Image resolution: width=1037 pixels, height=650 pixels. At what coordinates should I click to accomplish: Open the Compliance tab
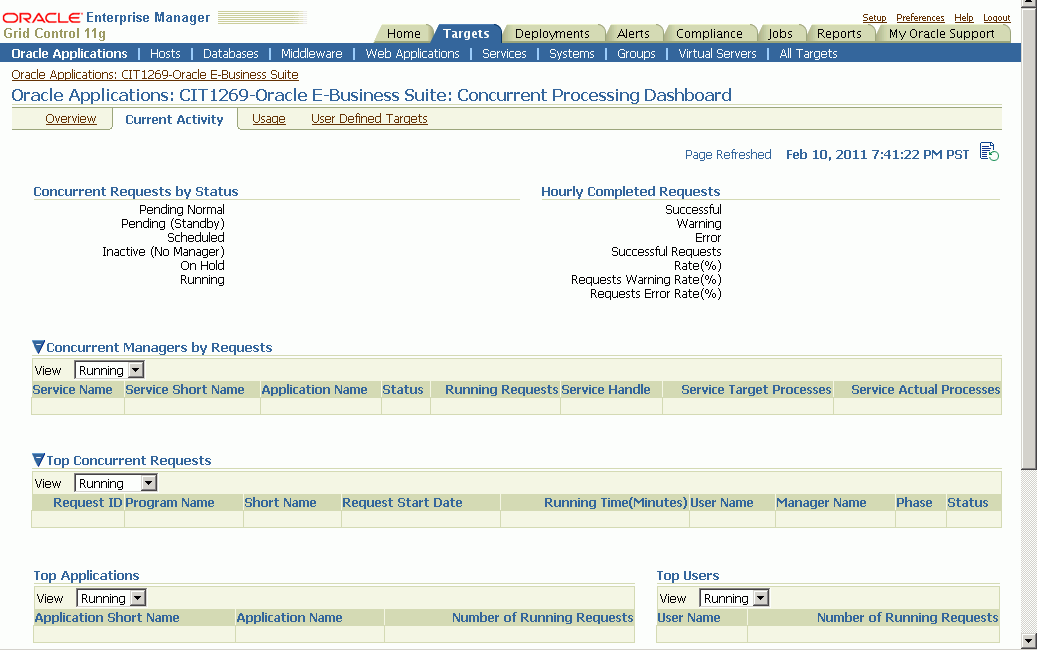tap(709, 34)
